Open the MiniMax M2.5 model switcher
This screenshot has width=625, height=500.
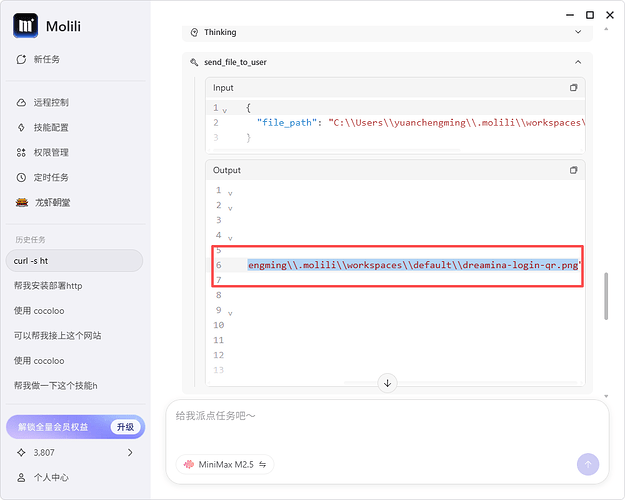[x=225, y=465]
